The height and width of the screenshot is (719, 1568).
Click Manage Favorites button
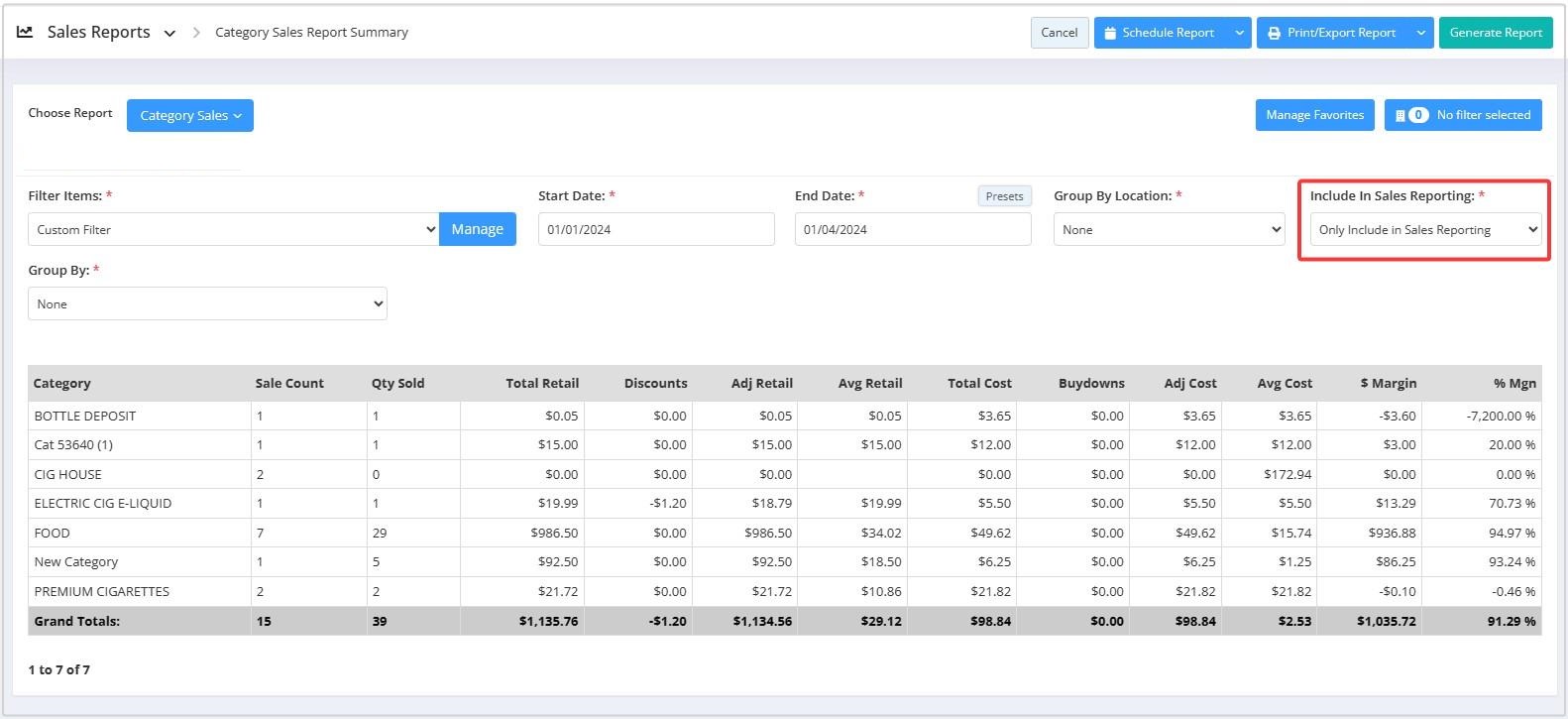click(1314, 115)
